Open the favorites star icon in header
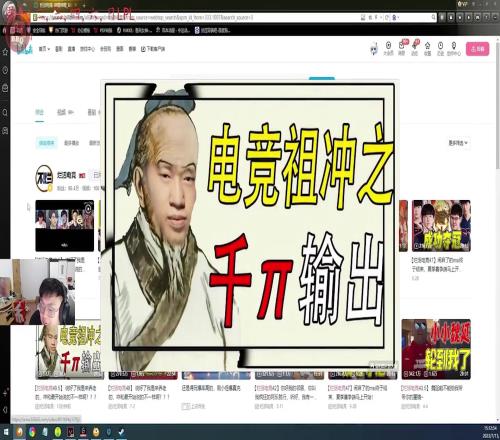Screen dimensions: 500x440 point(428,48)
